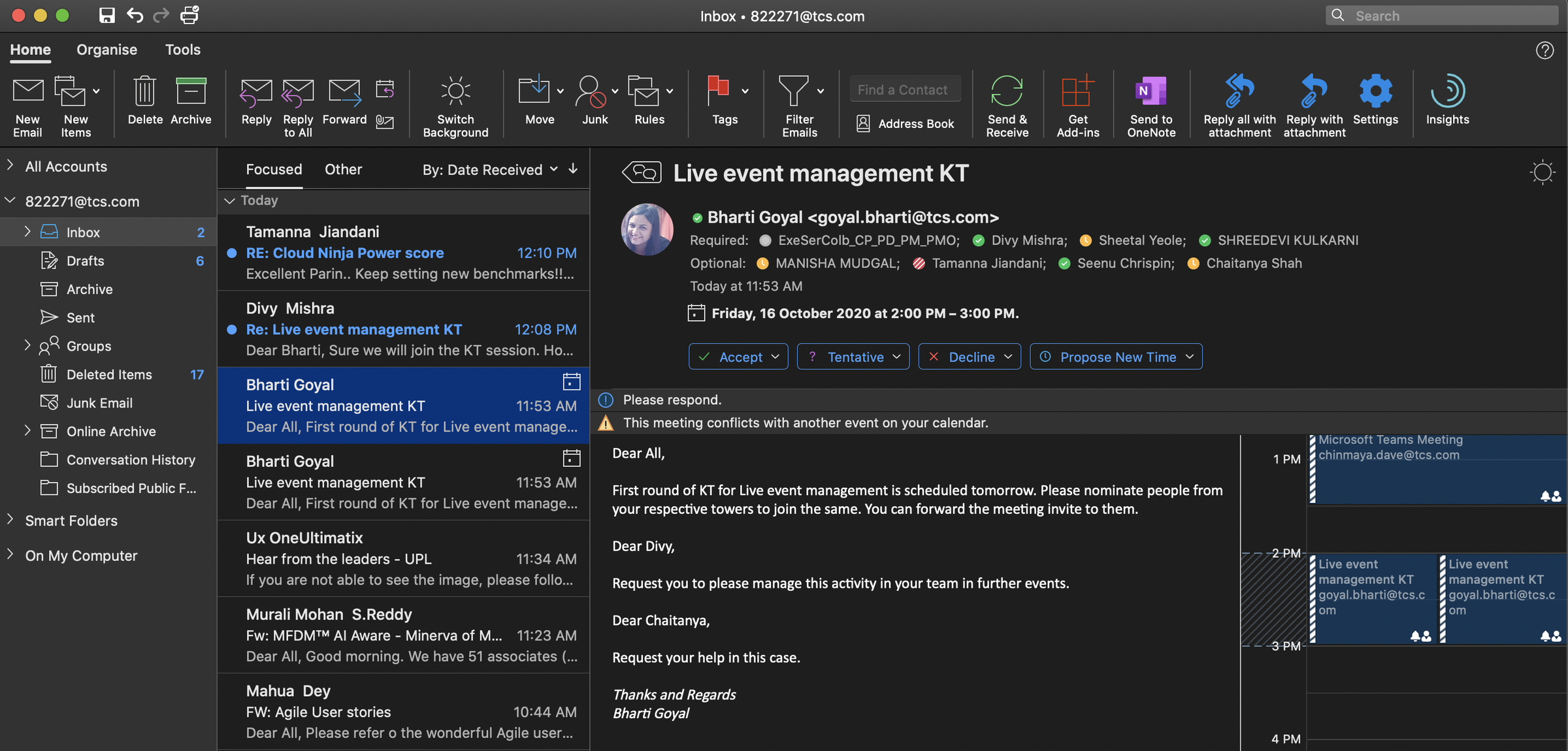Viewport: 1568px width, 751px height.
Task: Click the Get Add-ins icon
Action: point(1077,93)
